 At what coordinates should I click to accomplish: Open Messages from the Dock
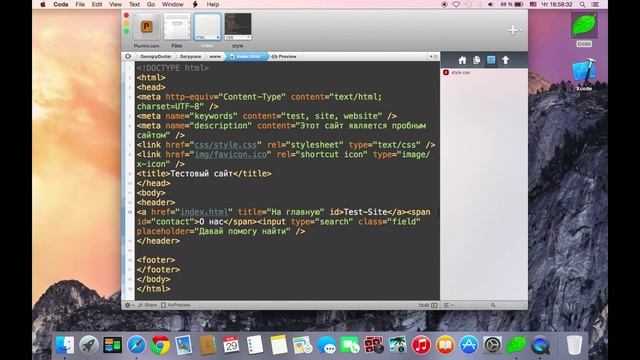tap(326, 345)
